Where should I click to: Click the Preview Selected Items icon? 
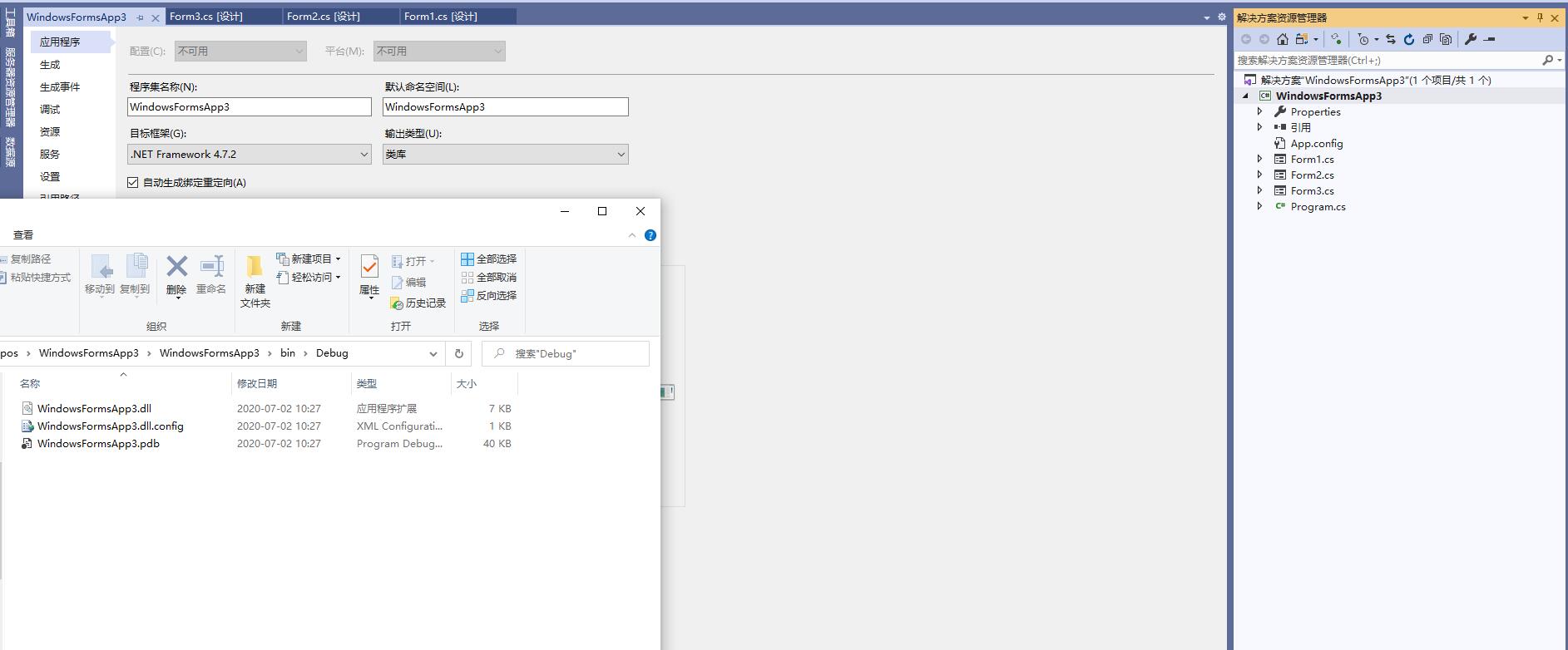1490,39
